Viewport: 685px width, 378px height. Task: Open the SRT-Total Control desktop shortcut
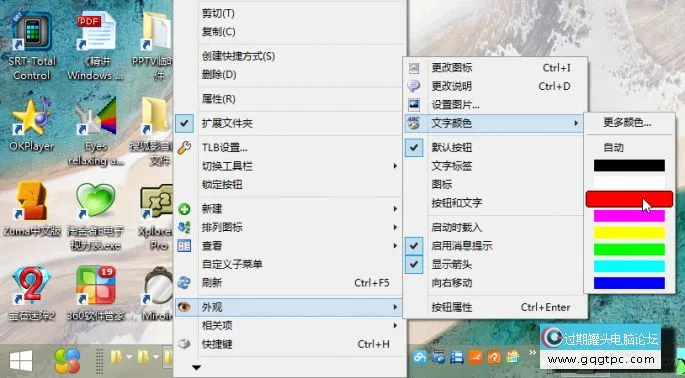(x=32, y=46)
